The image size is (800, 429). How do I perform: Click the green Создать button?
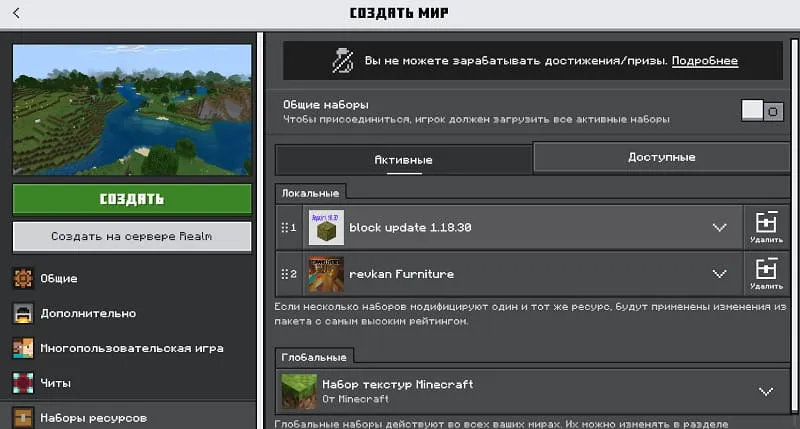pyautogui.click(x=132, y=199)
